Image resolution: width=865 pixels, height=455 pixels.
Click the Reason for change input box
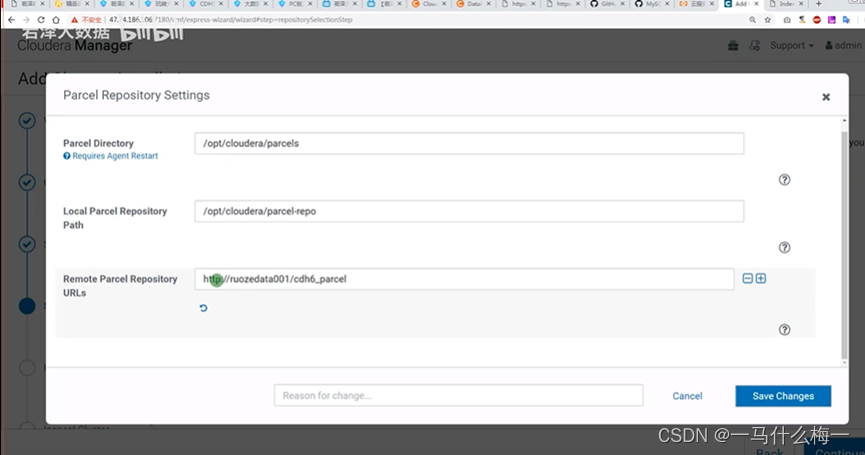[458, 395]
